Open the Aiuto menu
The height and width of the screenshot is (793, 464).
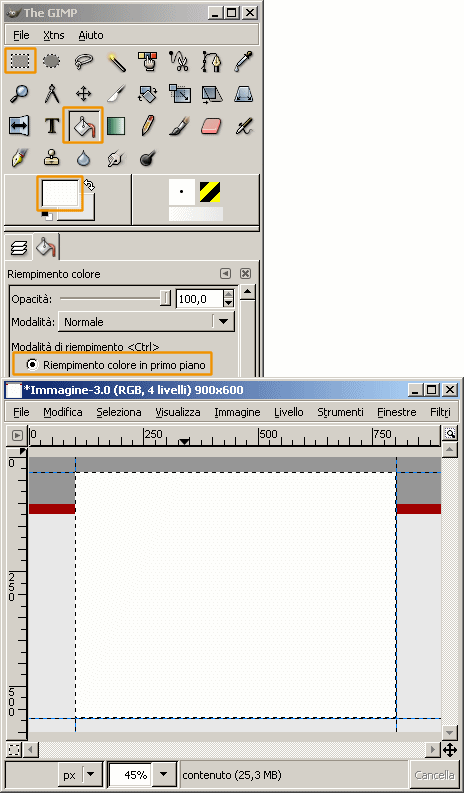point(91,35)
